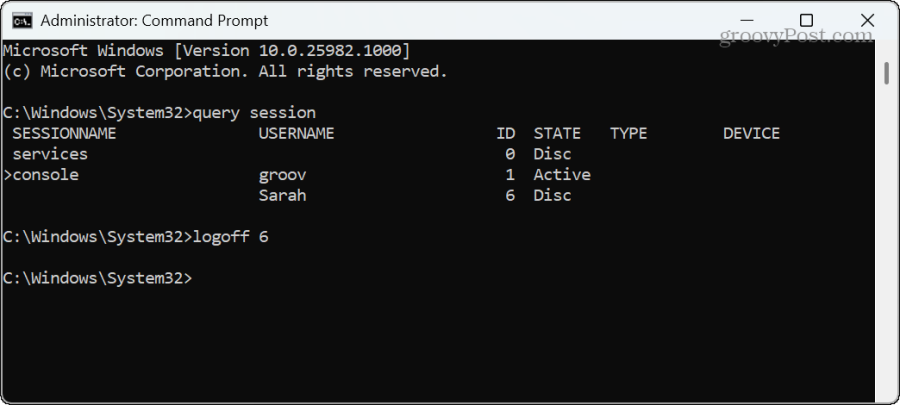Viewport: 900px width, 405px height.
Task: Click the TYPE column header
Action: pos(629,134)
